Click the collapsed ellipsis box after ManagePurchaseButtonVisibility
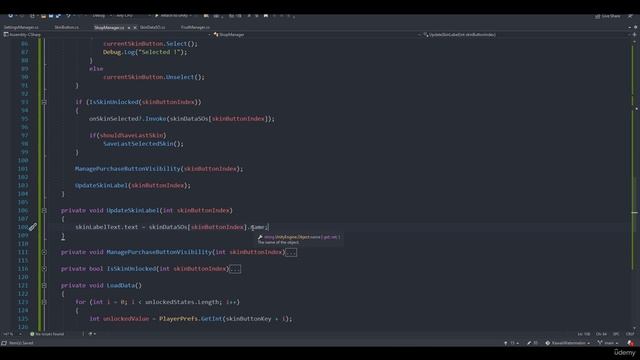Image resolution: width=640 pixels, height=360 pixels. (291, 253)
